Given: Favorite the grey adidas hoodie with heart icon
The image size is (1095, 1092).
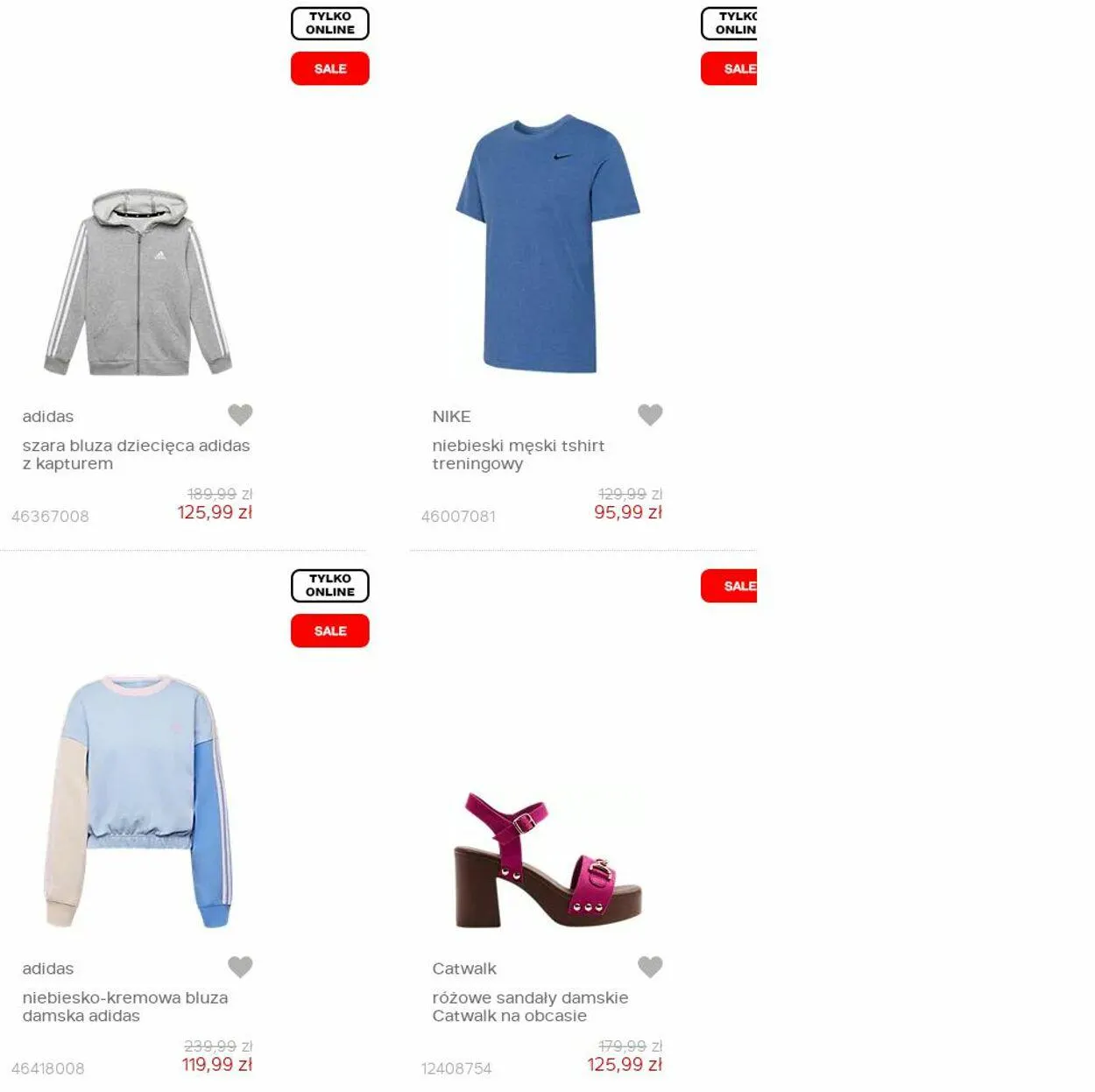Looking at the screenshot, I should point(240,414).
